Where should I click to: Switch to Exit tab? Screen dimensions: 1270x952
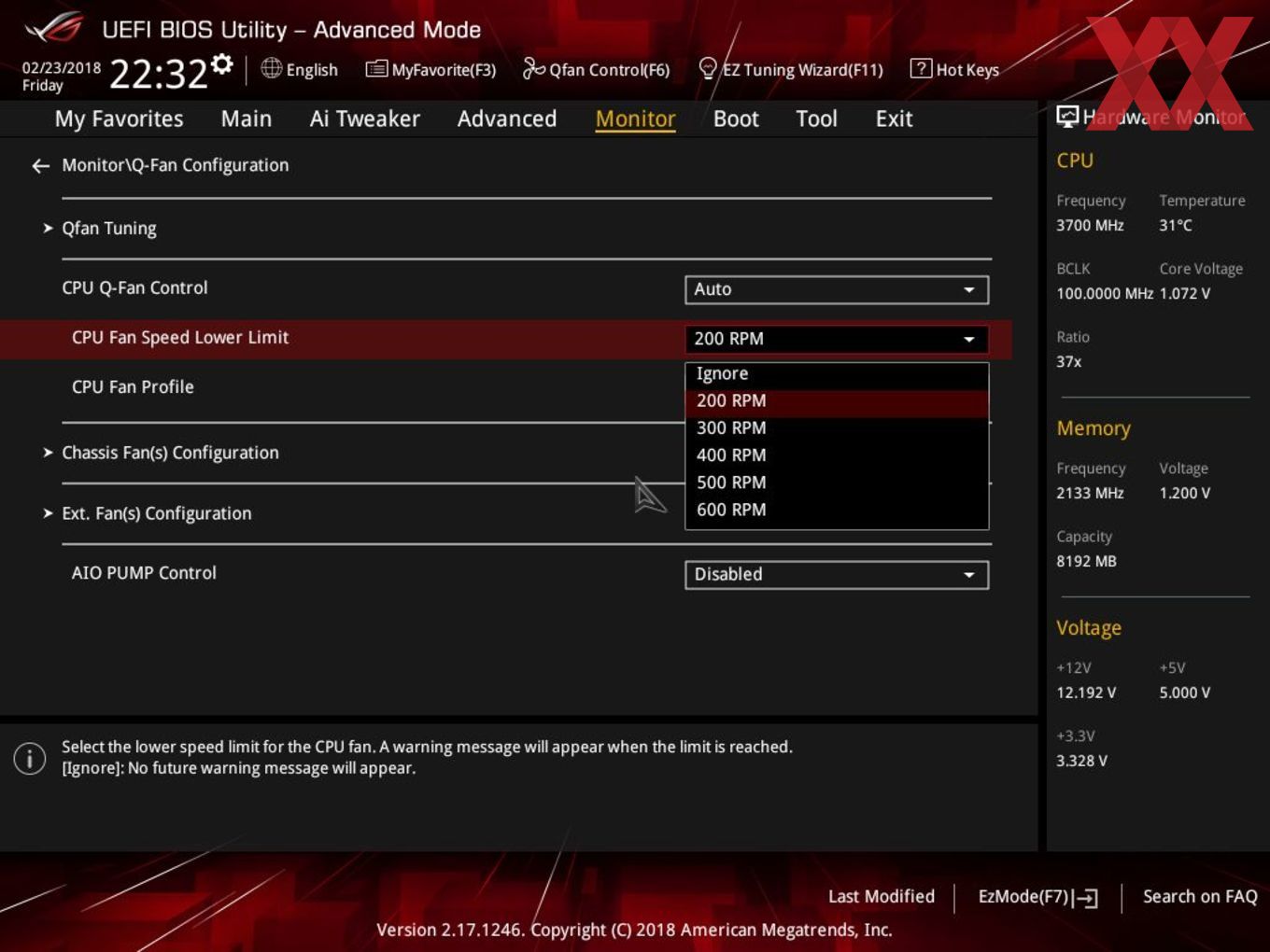(x=894, y=119)
